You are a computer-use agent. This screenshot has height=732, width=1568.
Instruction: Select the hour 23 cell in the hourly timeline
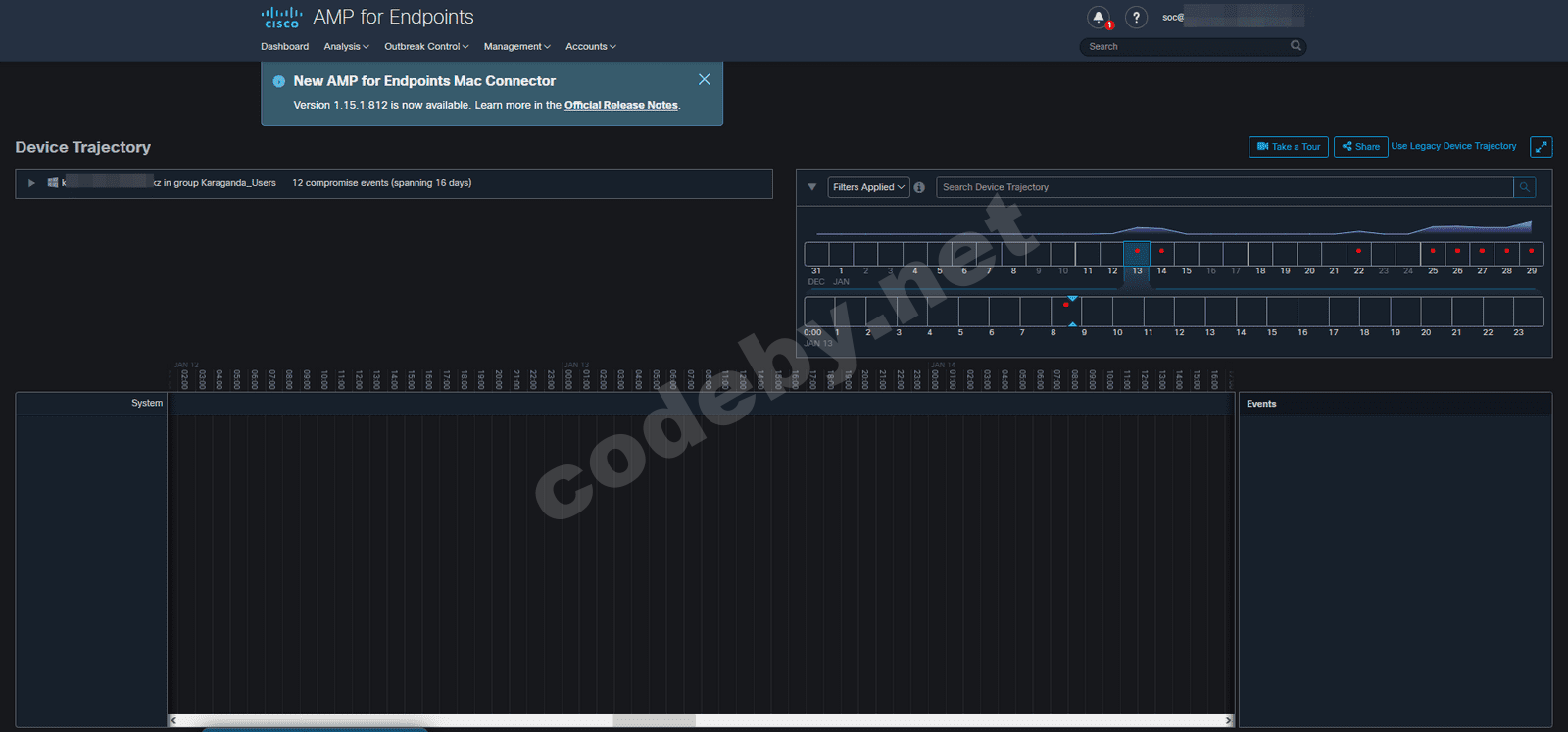point(1529,312)
